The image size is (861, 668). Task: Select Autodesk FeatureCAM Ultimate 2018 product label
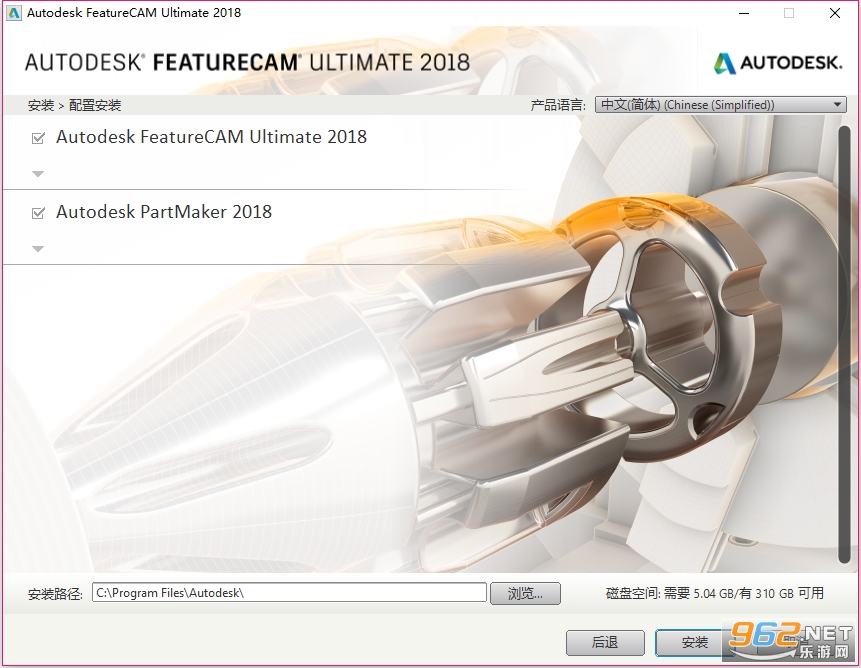(211, 137)
